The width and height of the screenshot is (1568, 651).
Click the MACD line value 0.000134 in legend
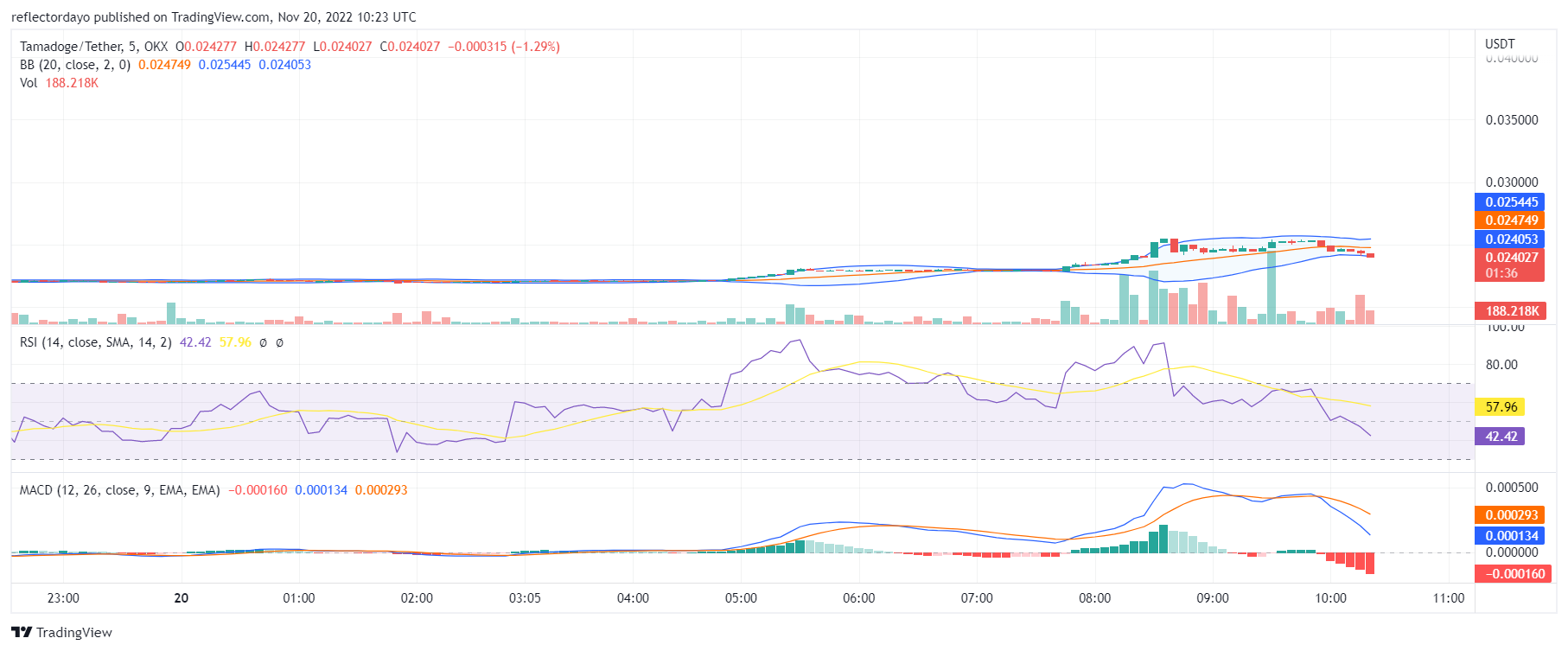point(321,490)
